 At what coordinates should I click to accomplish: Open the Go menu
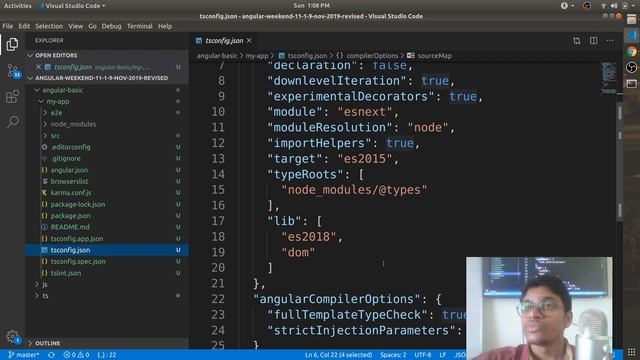click(92, 26)
